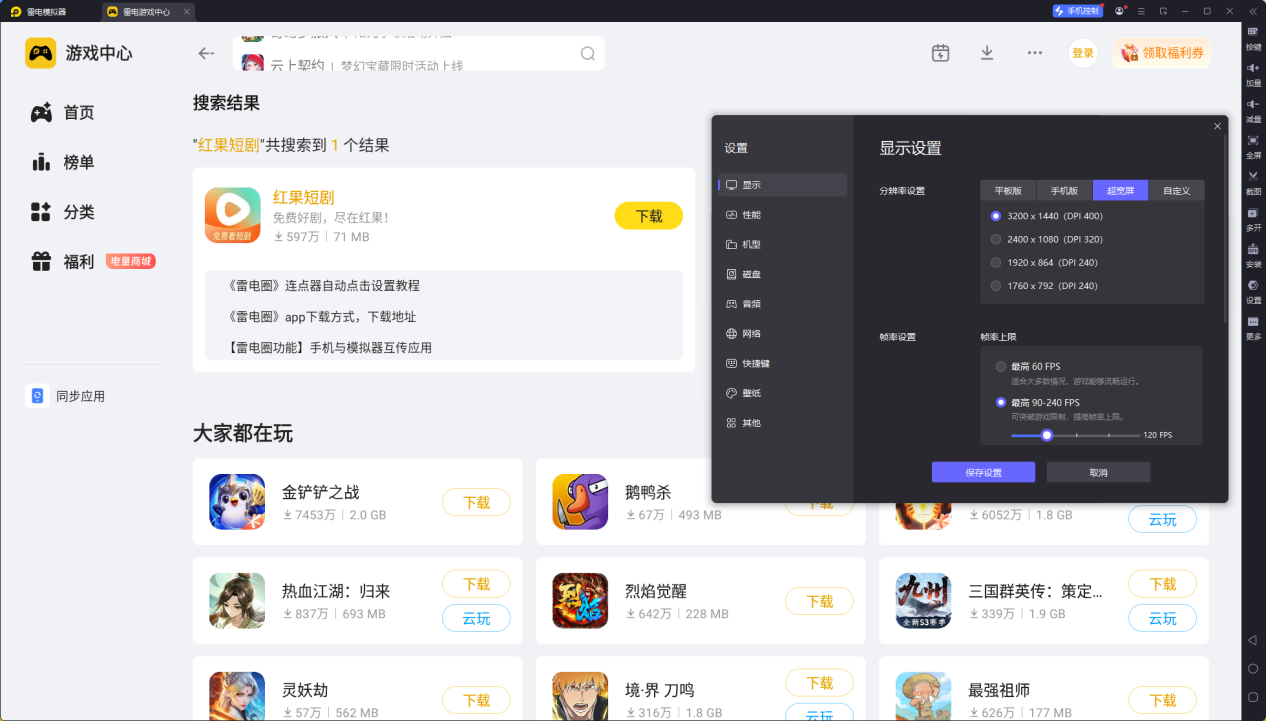Click the 领取福利券 coupon button
This screenshot has height=721, width=1266.
1162,53
